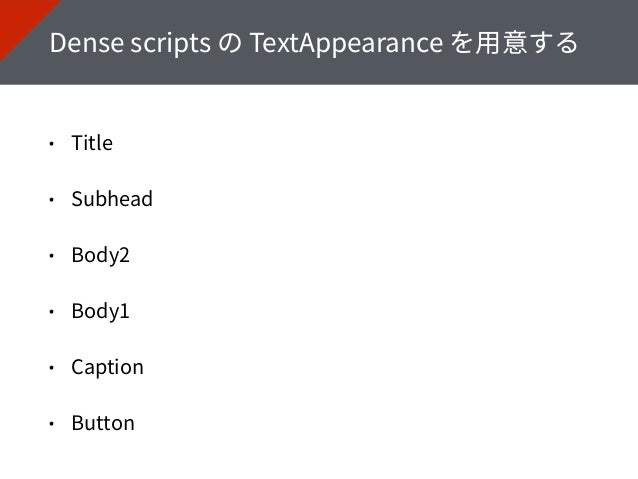Click the を character in the heading
The height and width of the screenshot is (479, 638).
[x=461, y=43]
